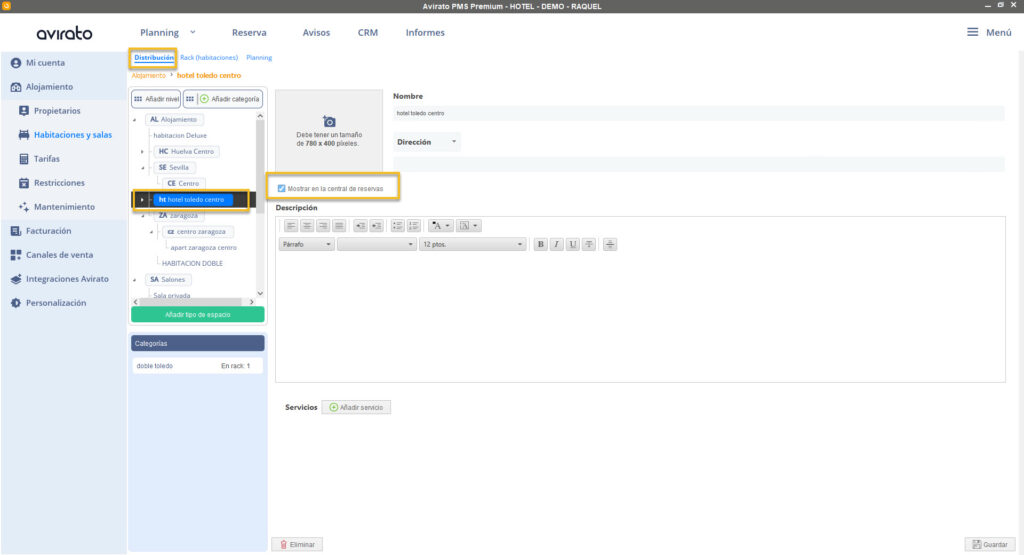Open Personalización settings
This screenshot has height=555, width=1024.
coord(48,303)
